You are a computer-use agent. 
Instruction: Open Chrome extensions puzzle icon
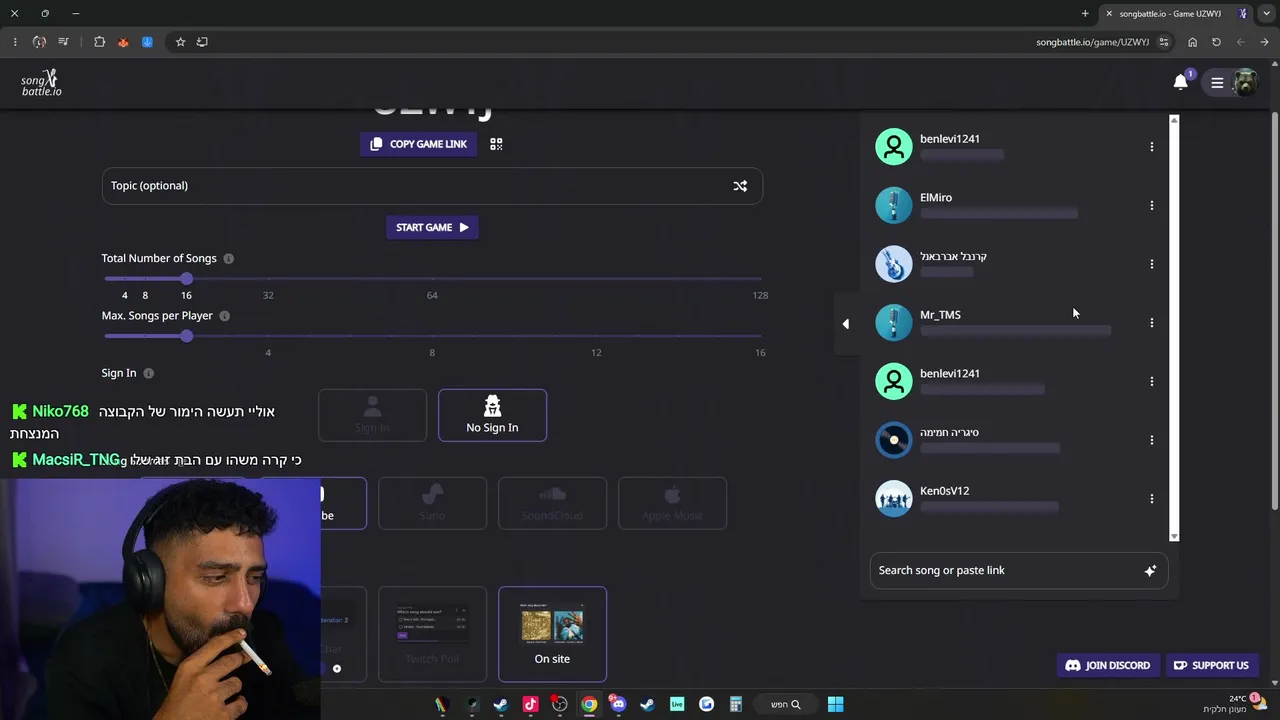pos(99,42)
